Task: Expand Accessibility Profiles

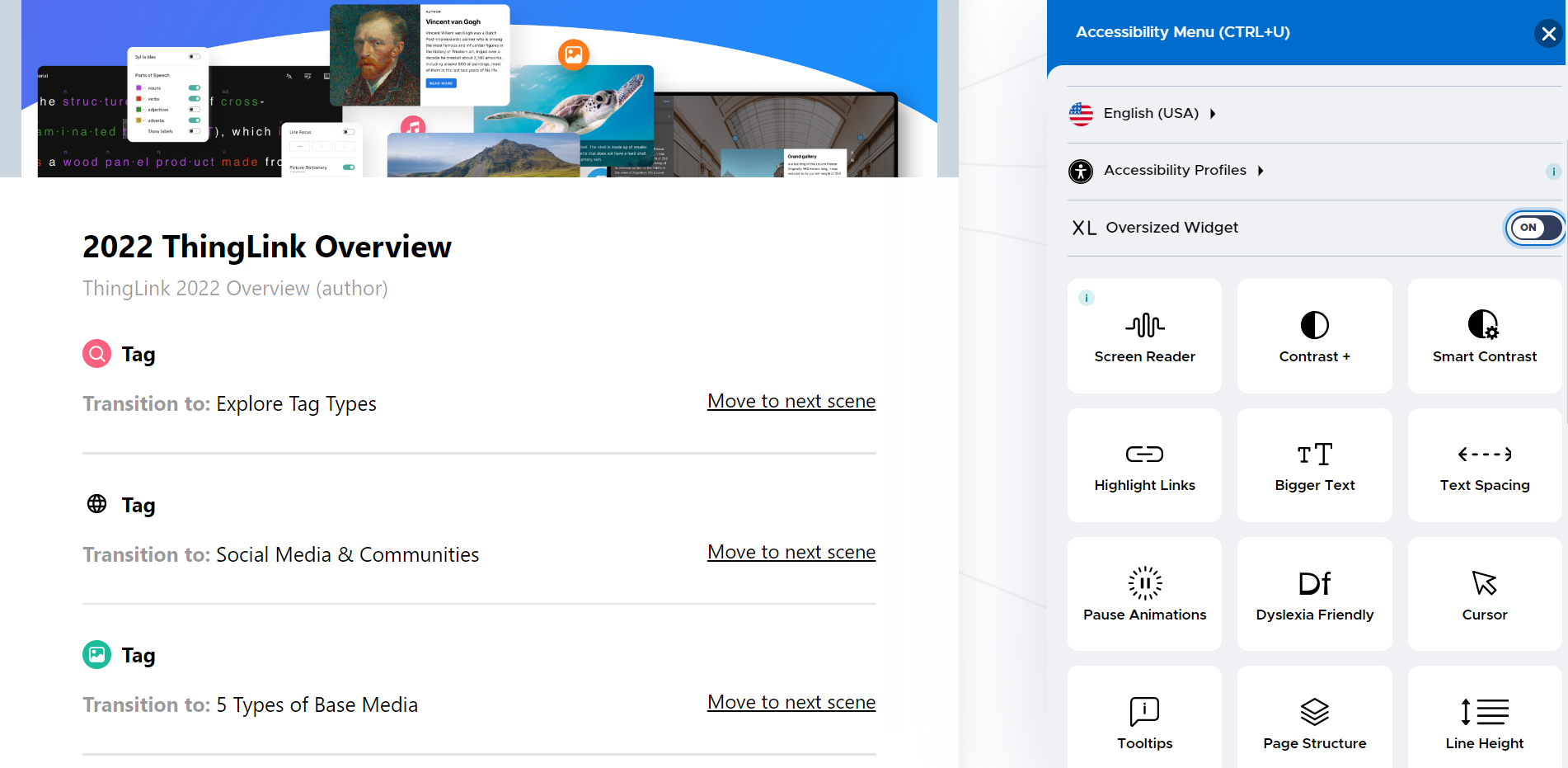Action: click(x=1182, y=170)
